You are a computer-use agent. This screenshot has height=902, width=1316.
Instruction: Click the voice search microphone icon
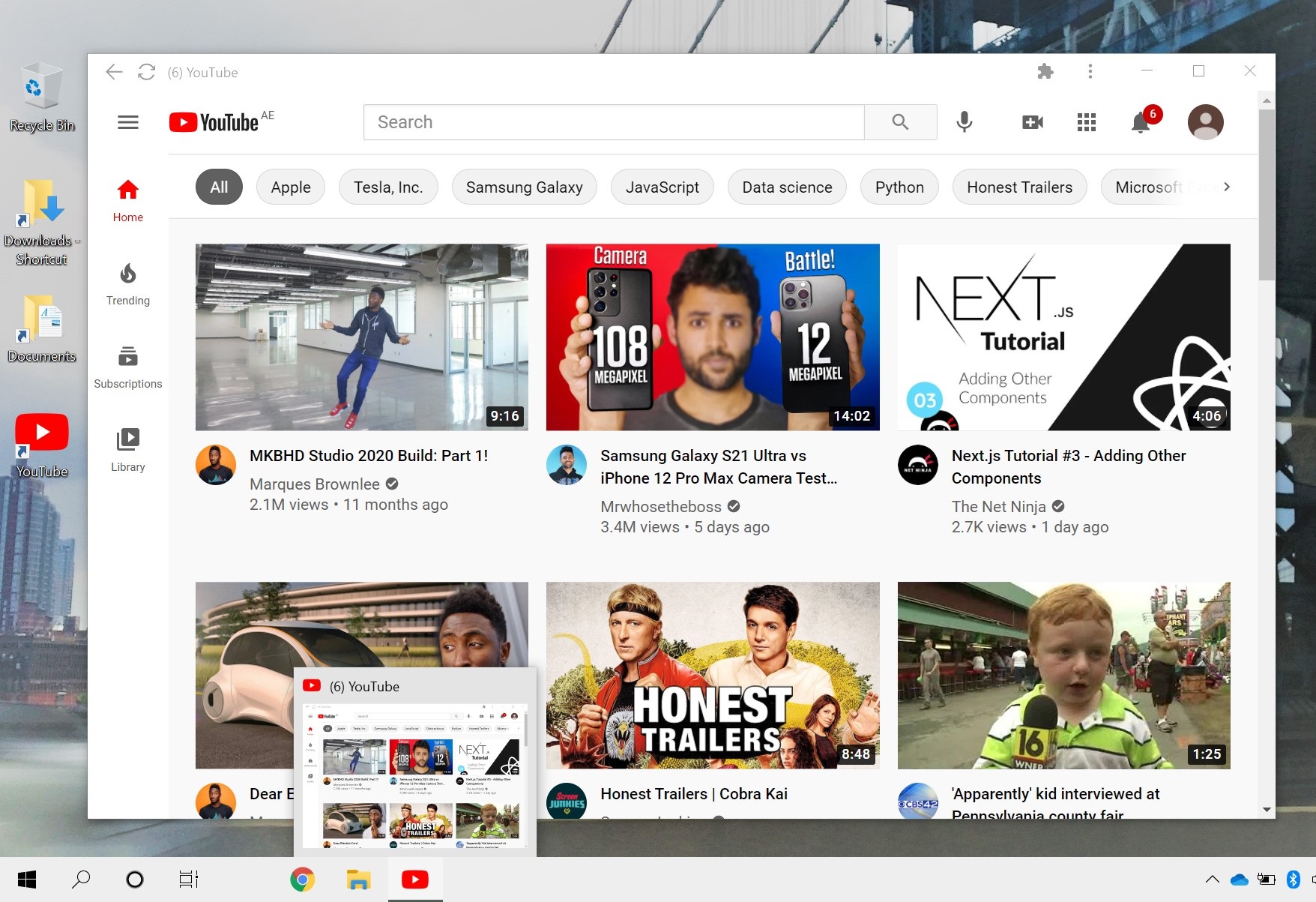pyautogui.click(x=964, y=122)
